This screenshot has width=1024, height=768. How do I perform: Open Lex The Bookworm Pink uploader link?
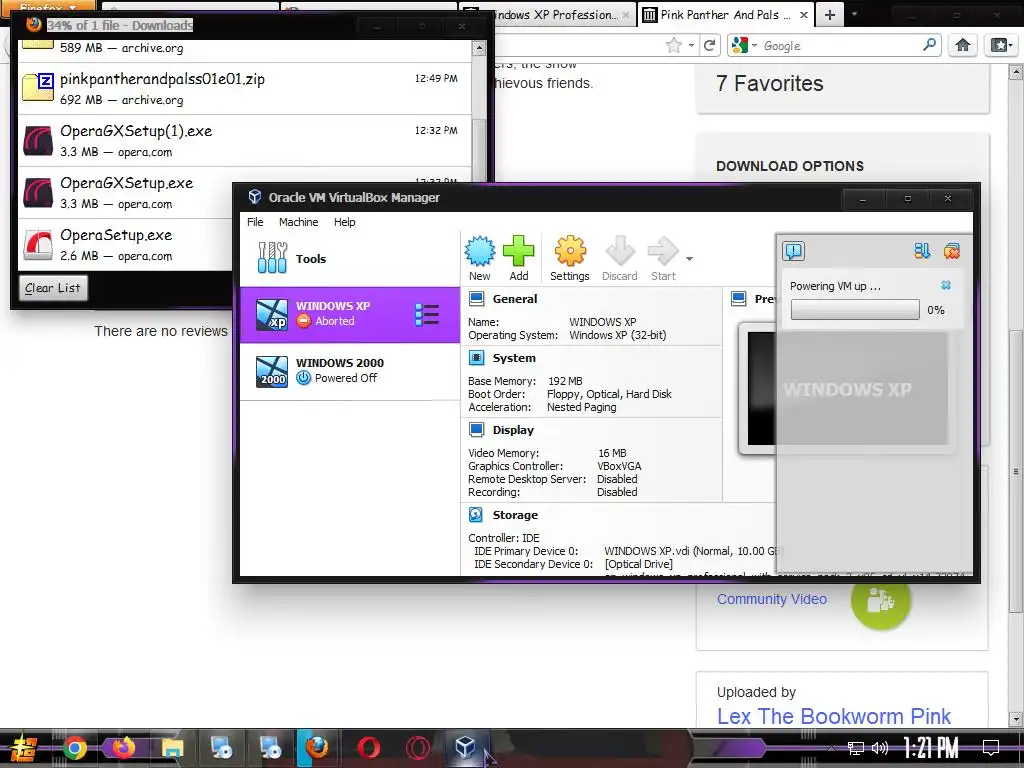coord(833,716)
